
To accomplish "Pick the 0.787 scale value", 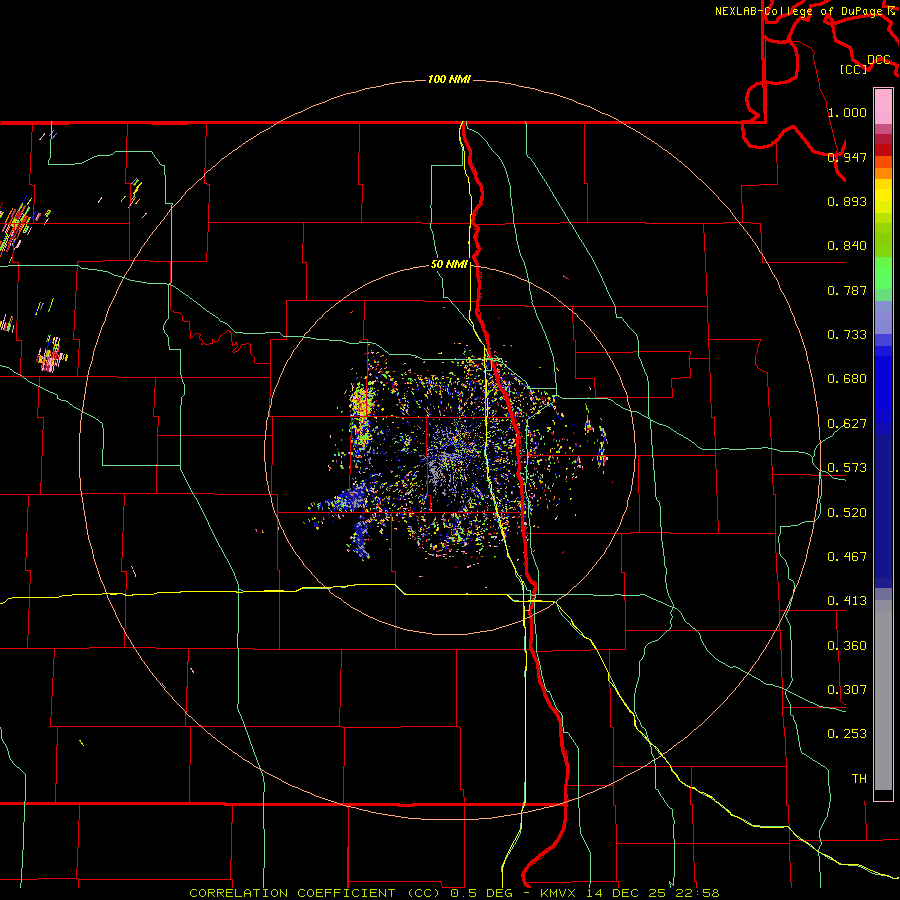I will click(x=847, y=290).
